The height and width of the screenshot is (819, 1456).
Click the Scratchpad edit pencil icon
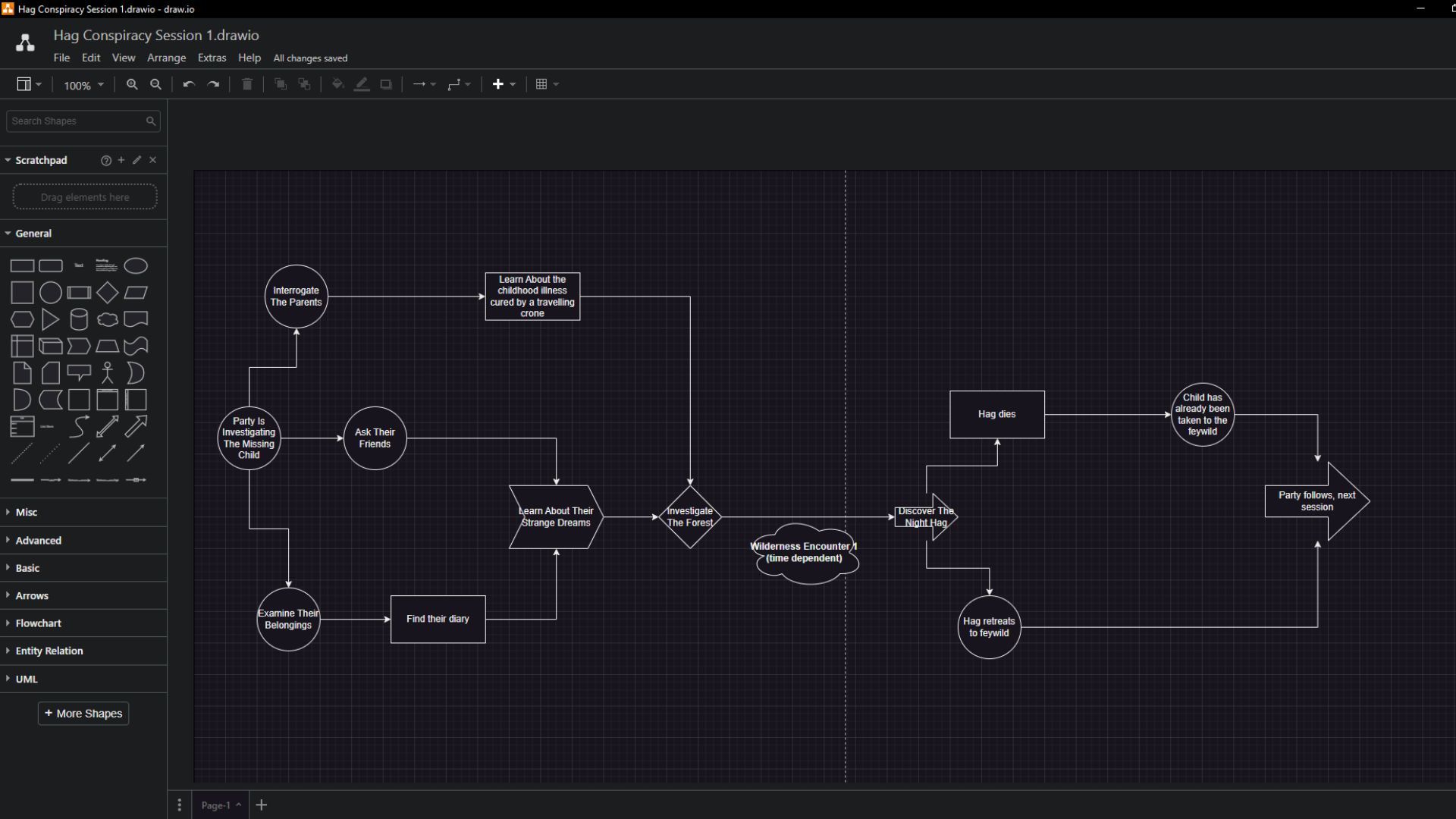coord(137,160)
